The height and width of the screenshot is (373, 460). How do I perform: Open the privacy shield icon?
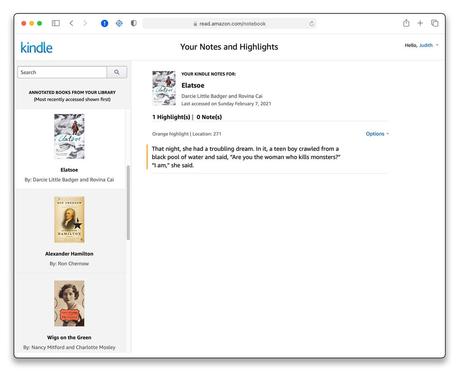tap(134, 23)
